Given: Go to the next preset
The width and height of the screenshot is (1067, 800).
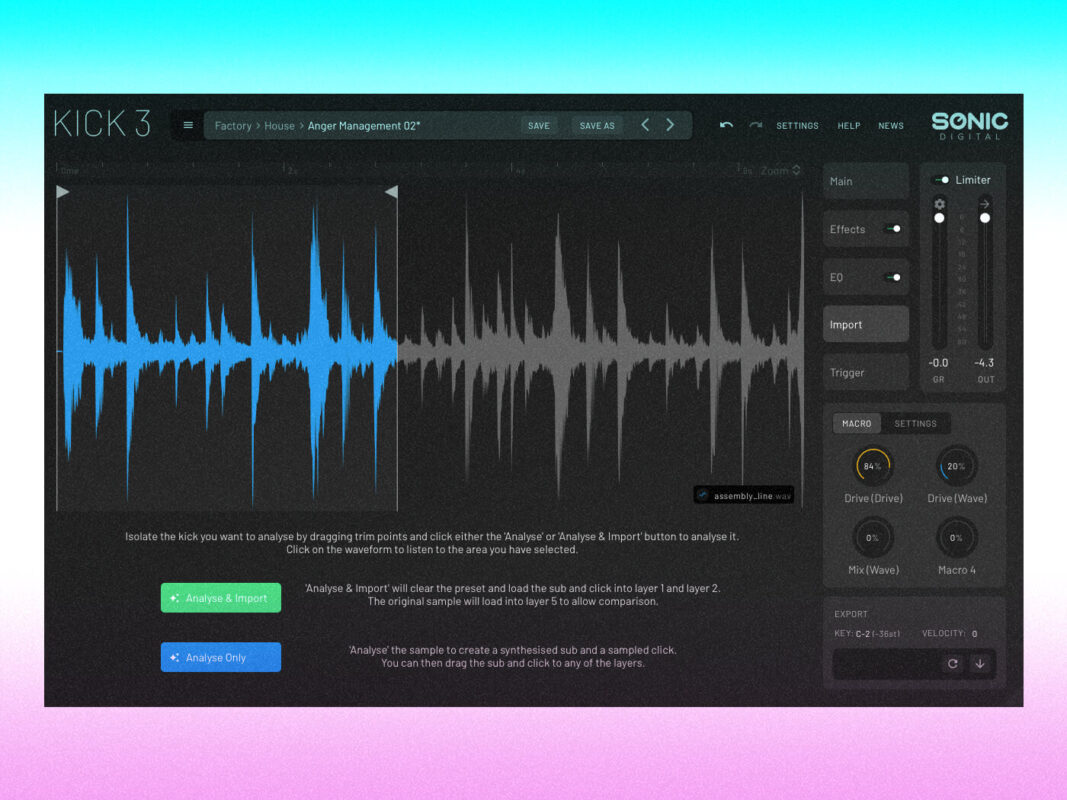Looking at the screenshot, I should [x=670, y=125].
